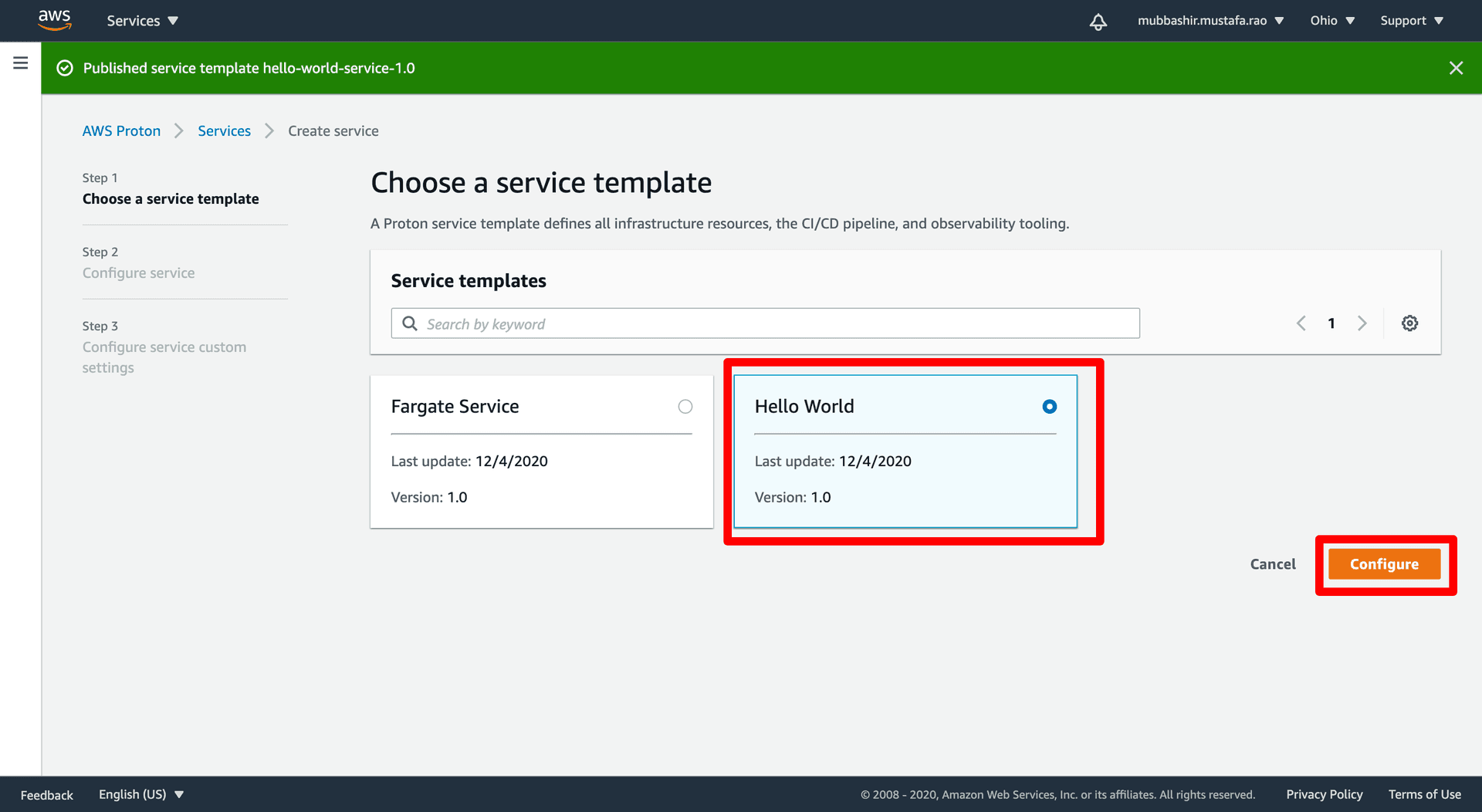Click the Service templates heading
The width and height of the screenshot is (1482, 812).
(469, 281)
